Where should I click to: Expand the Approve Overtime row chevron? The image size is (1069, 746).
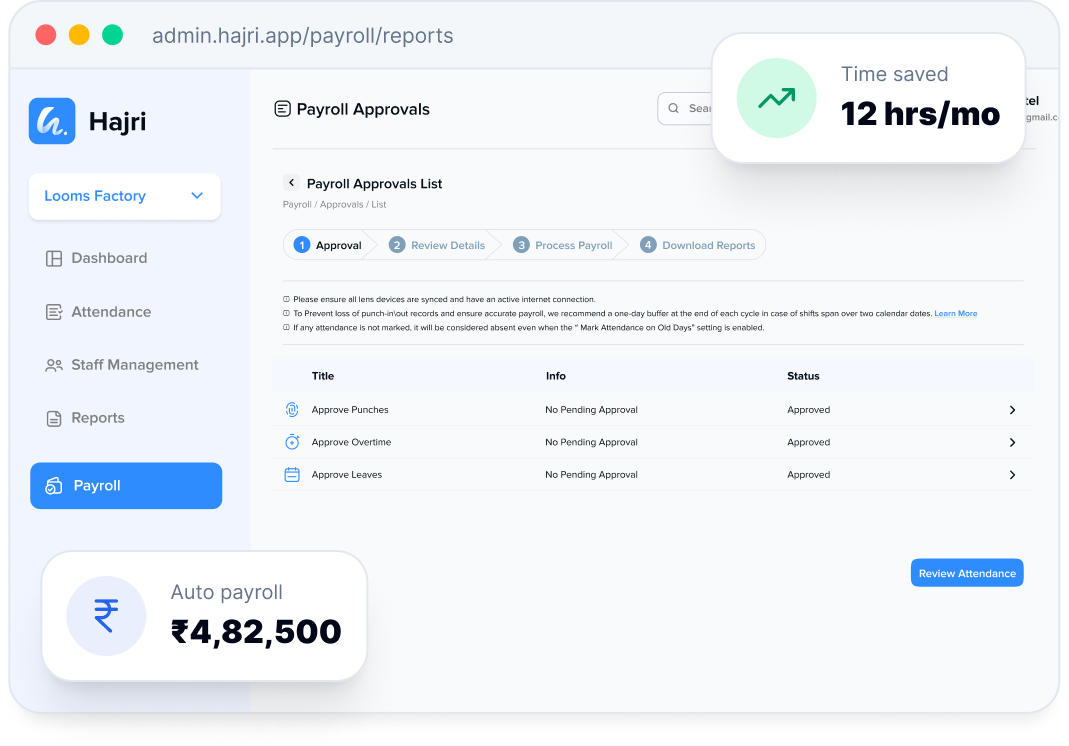tap(1012, 443)
